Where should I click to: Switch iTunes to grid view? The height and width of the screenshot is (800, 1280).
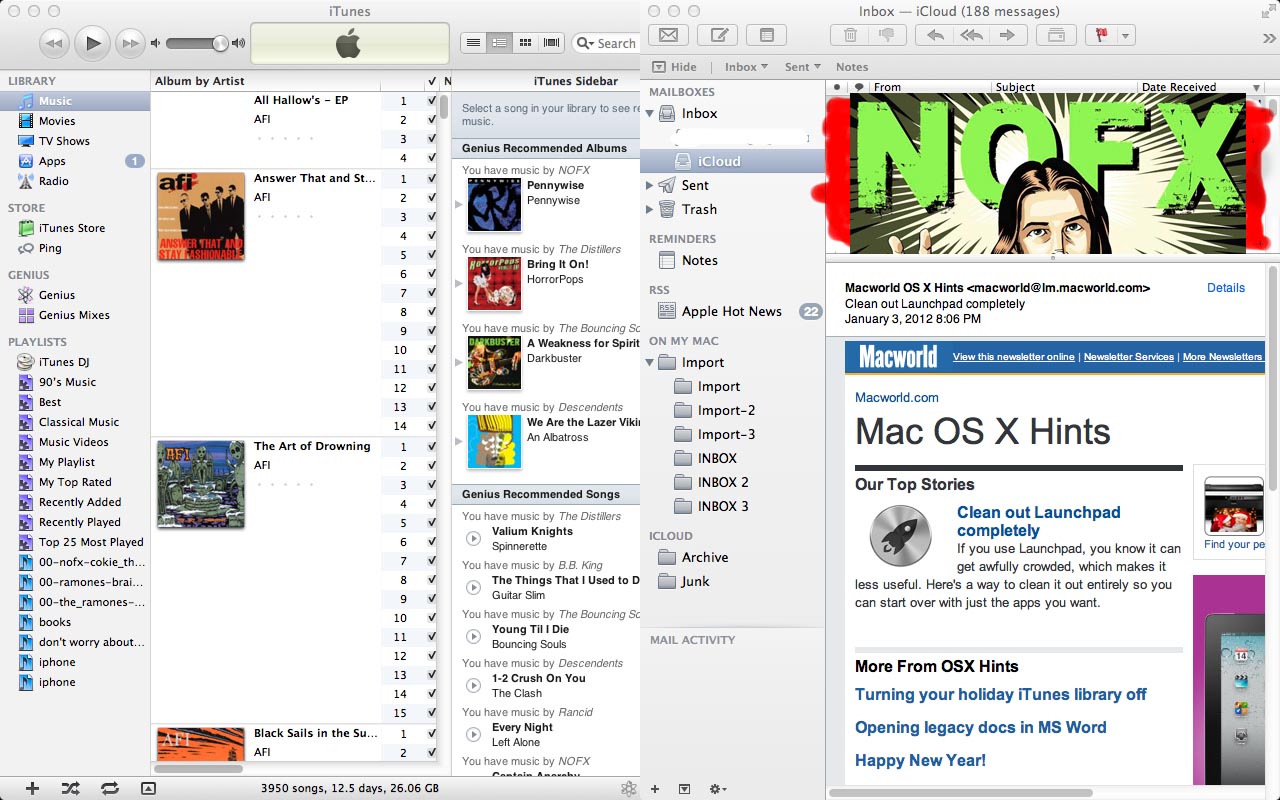click(525, 43)
